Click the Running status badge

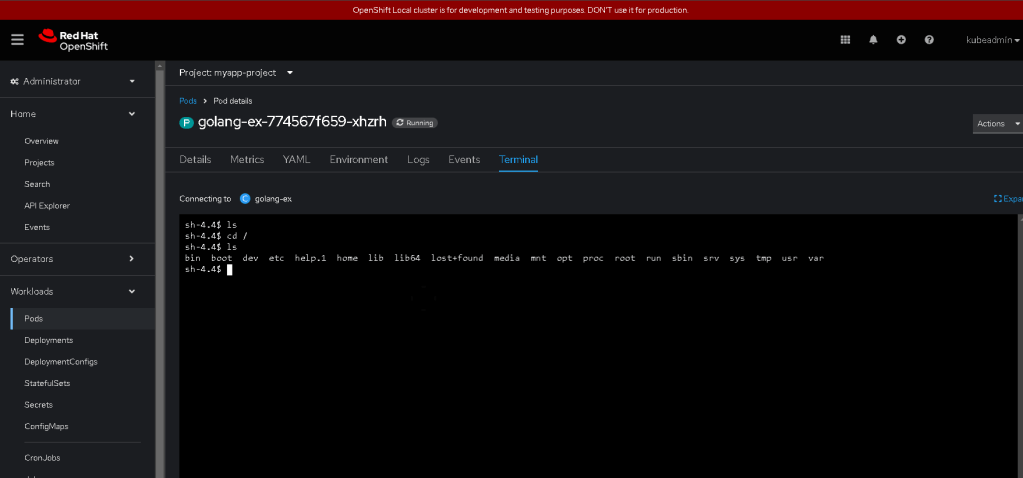415,123
